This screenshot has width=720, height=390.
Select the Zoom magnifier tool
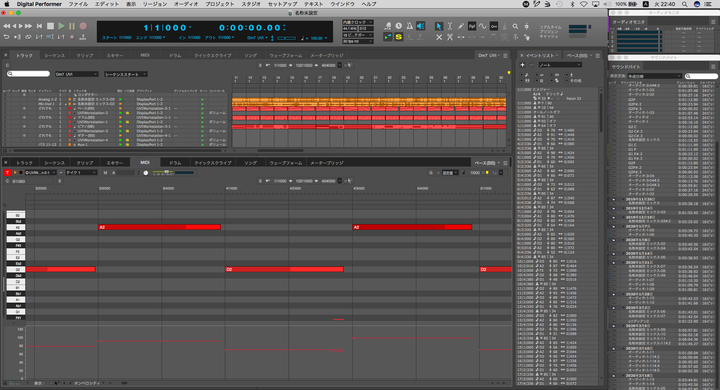(516, 26)
